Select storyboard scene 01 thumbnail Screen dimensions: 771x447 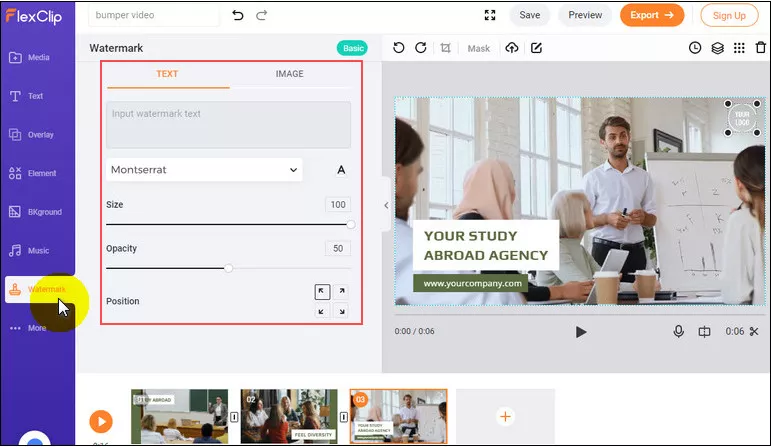(179, 417)
